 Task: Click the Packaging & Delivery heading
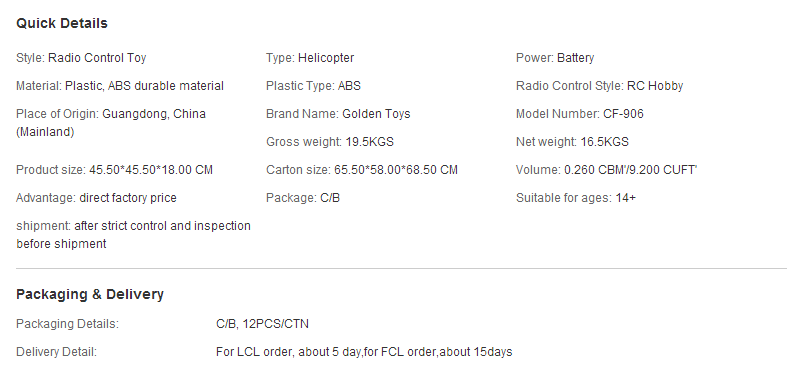pyautogui.click(x=90, y=294)
